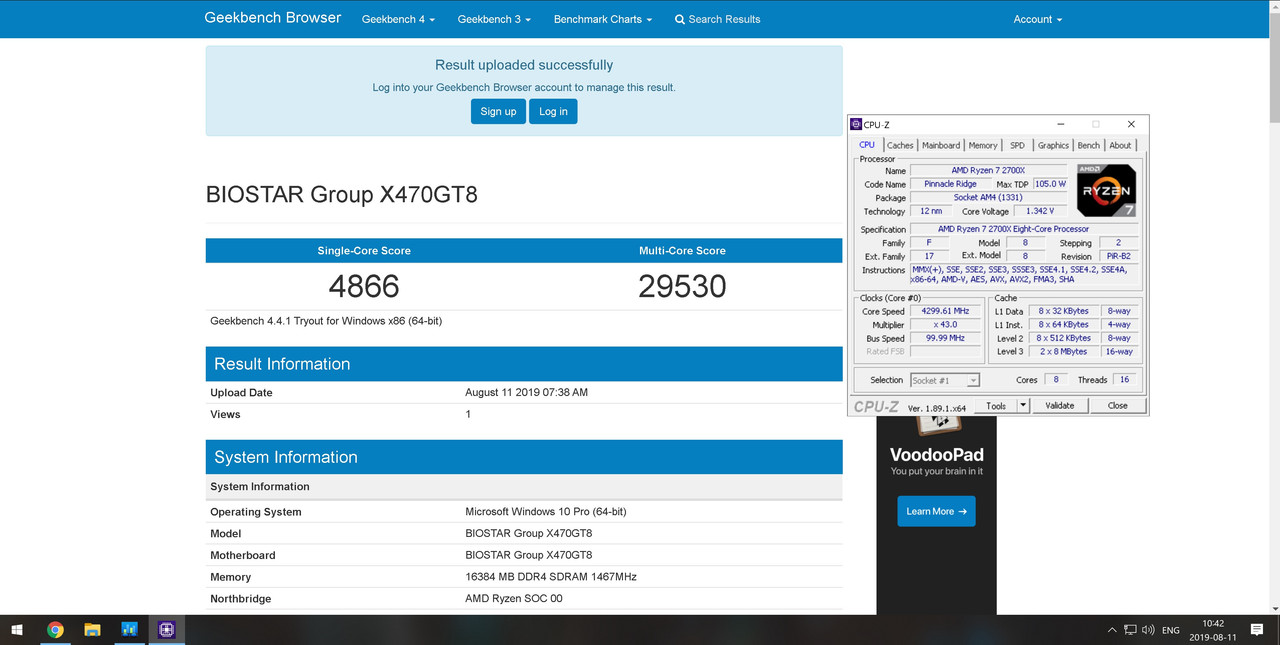Click the Threads value 16
1280x645 pixels.
(1125, 380)
